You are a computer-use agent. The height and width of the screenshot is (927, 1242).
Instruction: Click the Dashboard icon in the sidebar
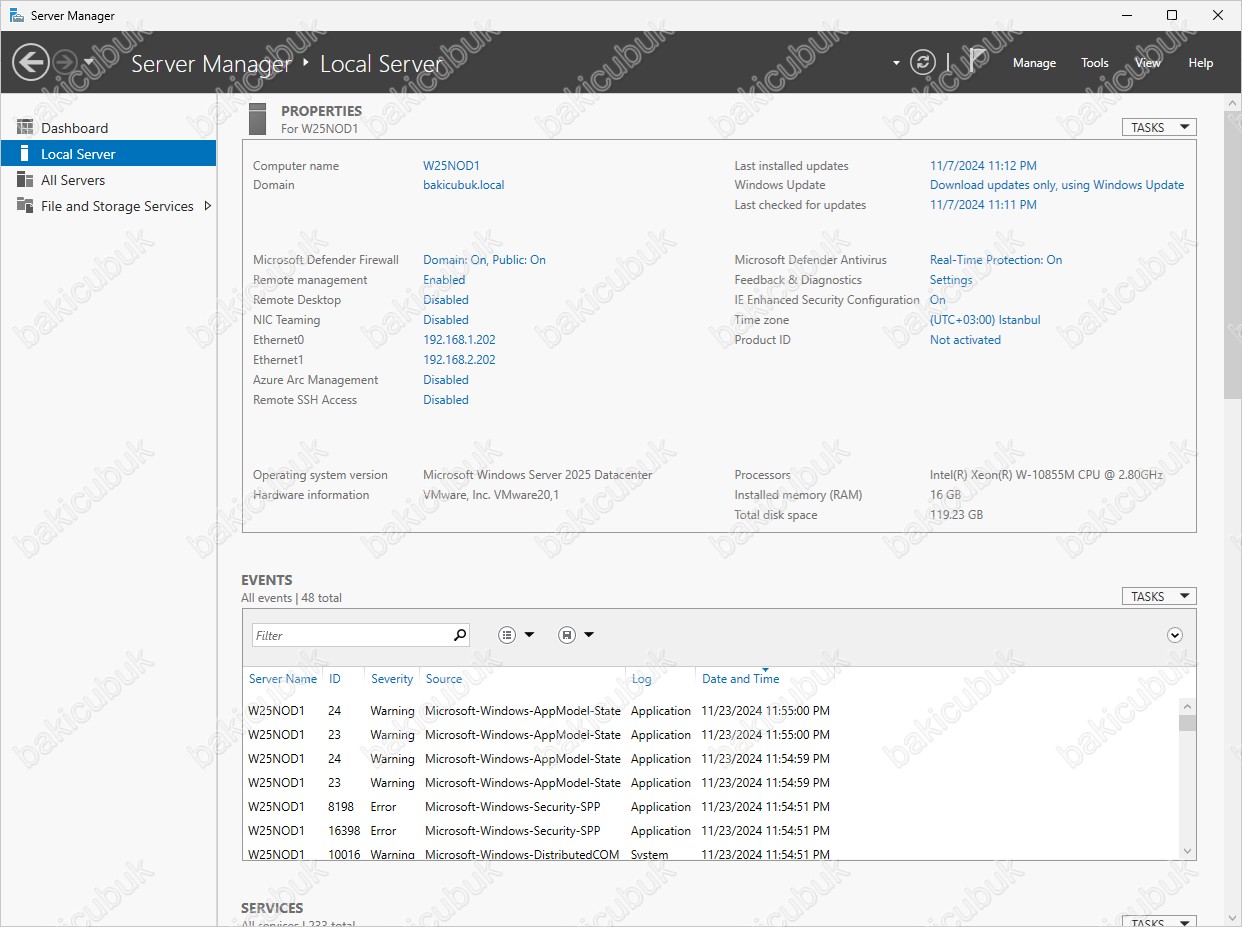tap(25, 128)
